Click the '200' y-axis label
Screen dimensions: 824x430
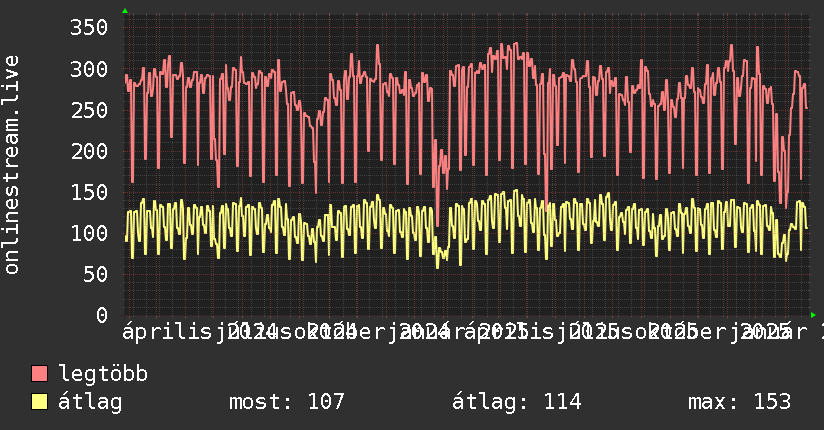[x=89, y=151]
